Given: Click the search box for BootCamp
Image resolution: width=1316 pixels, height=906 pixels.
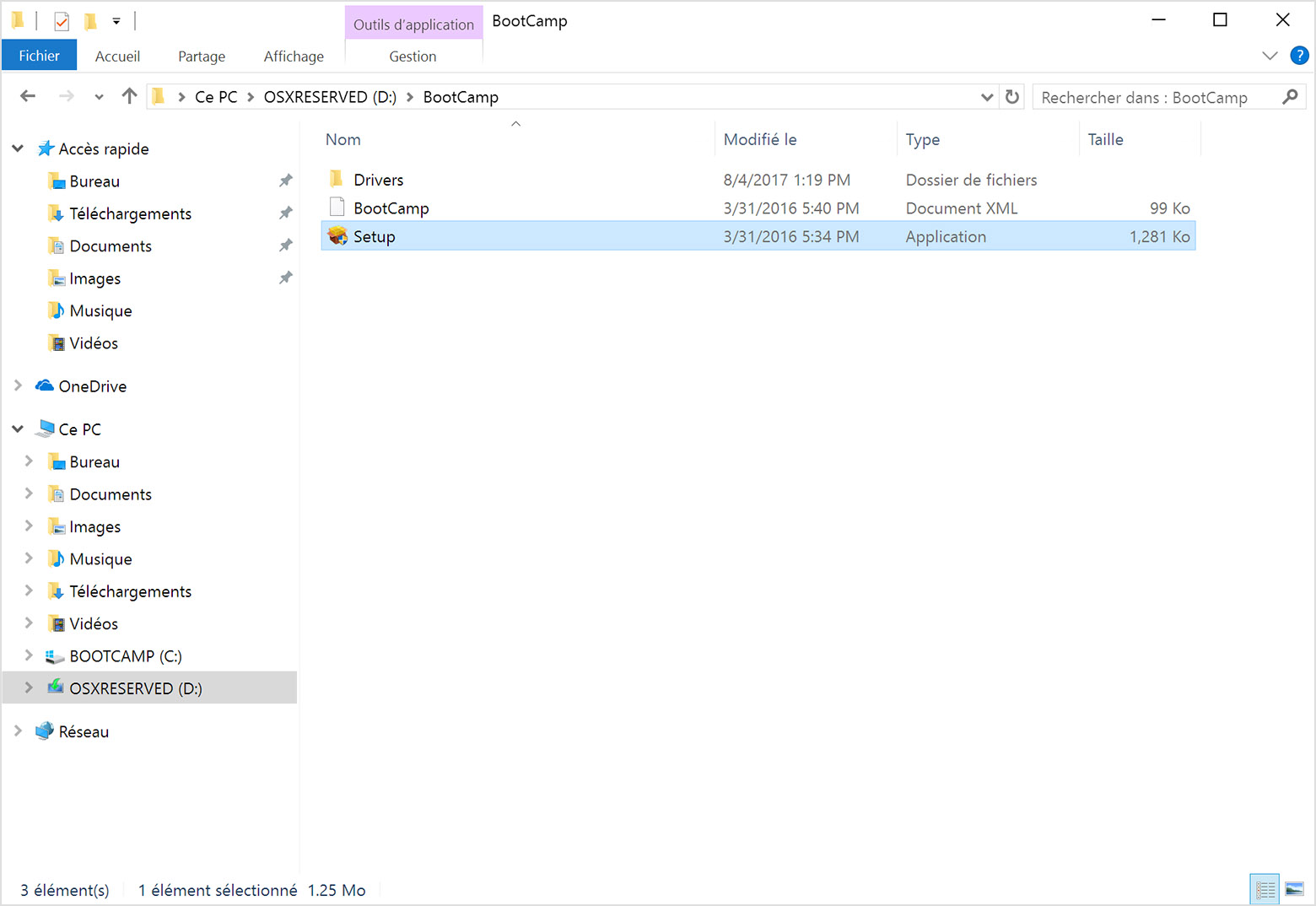Looking at the screenshot, I should (1156, 97).
